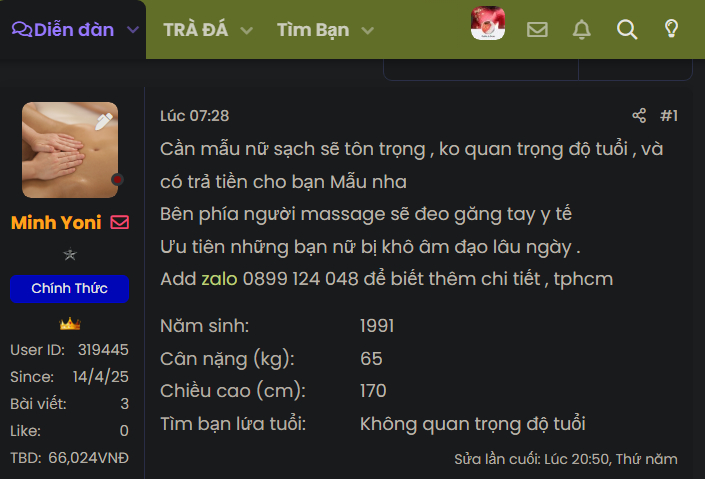The width and height of the screenshot is (705, 479).
Task: Open your account avatar in header
Action: [488, 23]
